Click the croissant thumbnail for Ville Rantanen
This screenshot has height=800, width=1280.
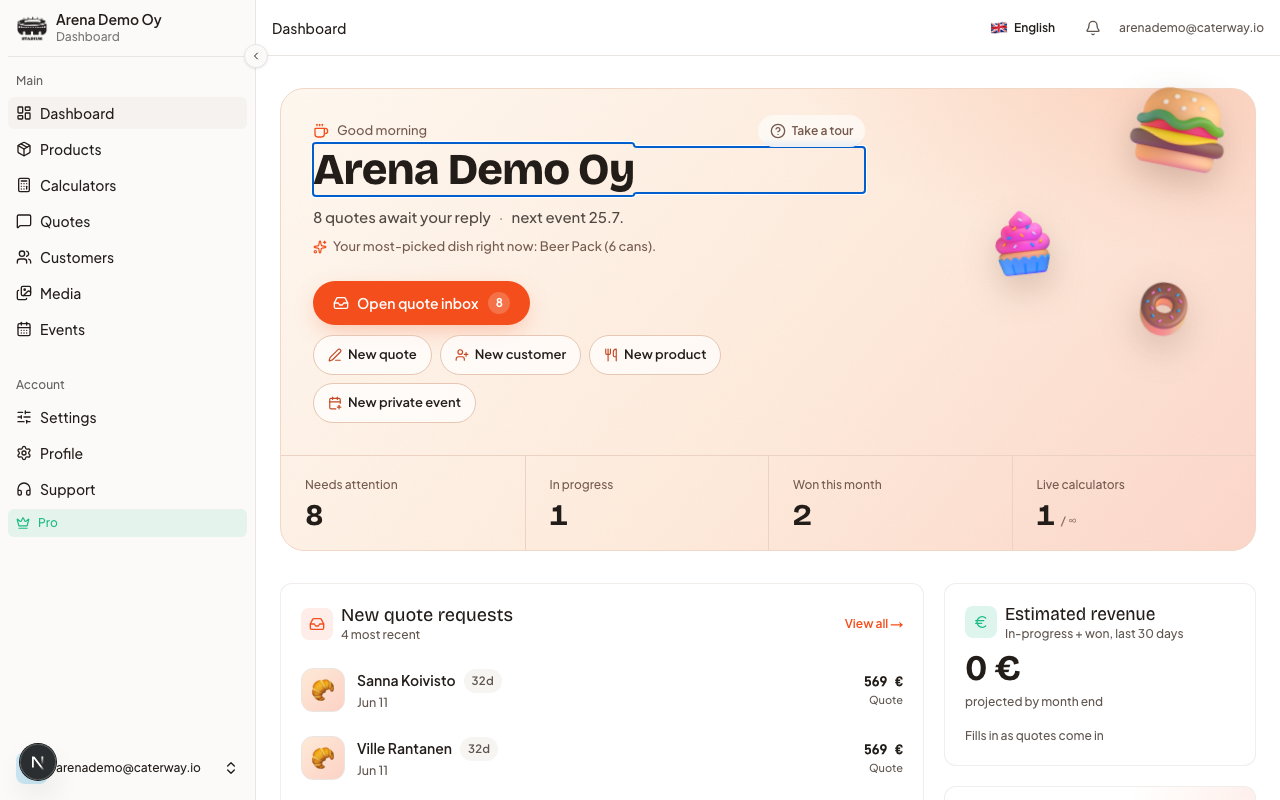(x=323, y=758)
